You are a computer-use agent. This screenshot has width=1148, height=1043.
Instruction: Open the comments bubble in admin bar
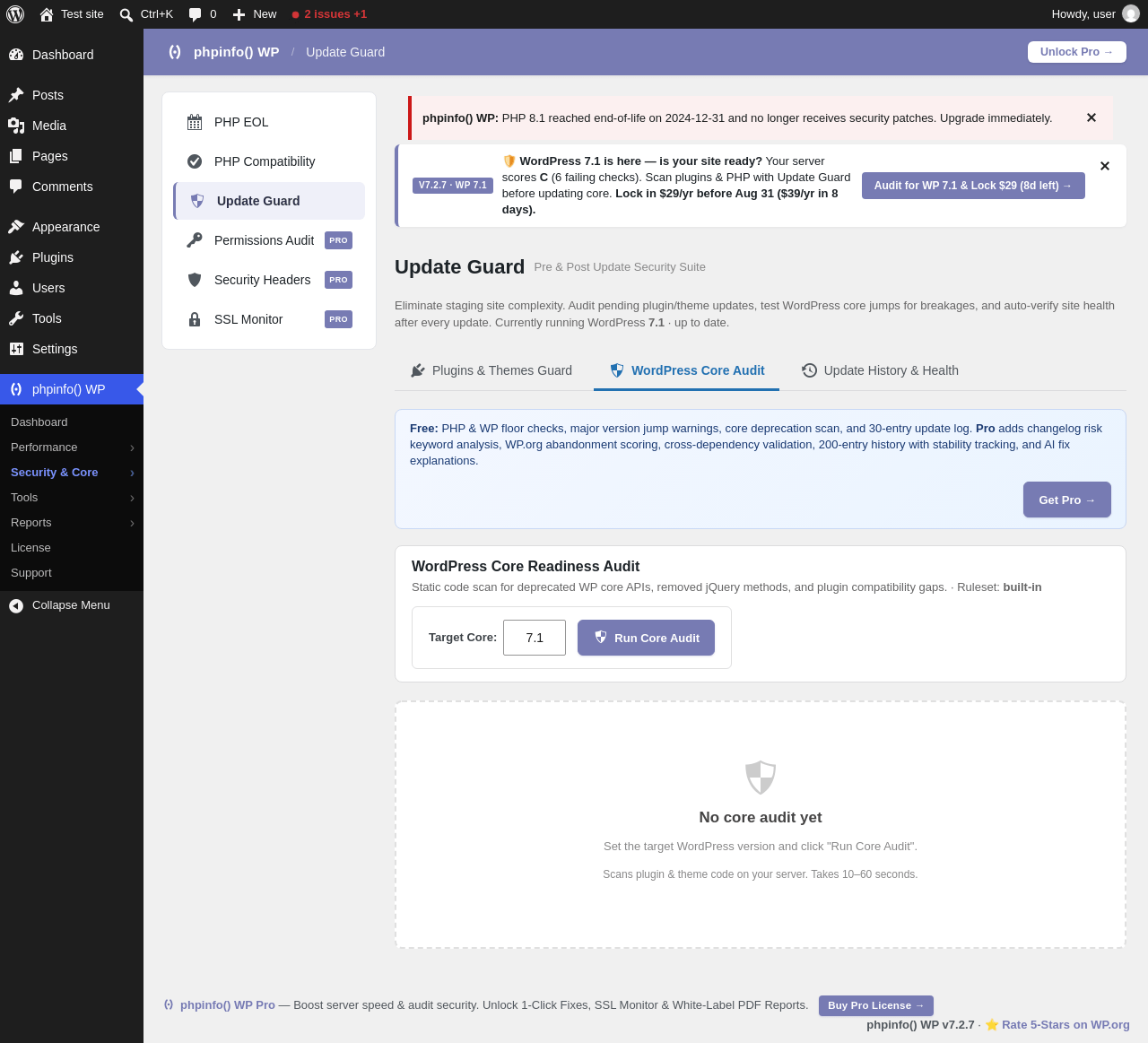coord(196,14)
